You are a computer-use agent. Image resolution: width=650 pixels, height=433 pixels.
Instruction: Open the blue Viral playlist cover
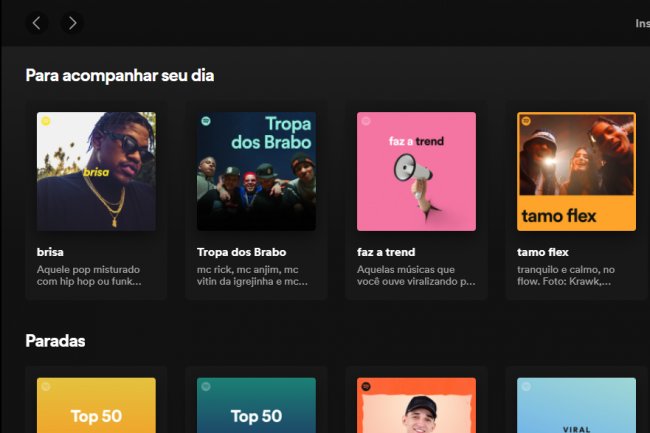[576, 406]
